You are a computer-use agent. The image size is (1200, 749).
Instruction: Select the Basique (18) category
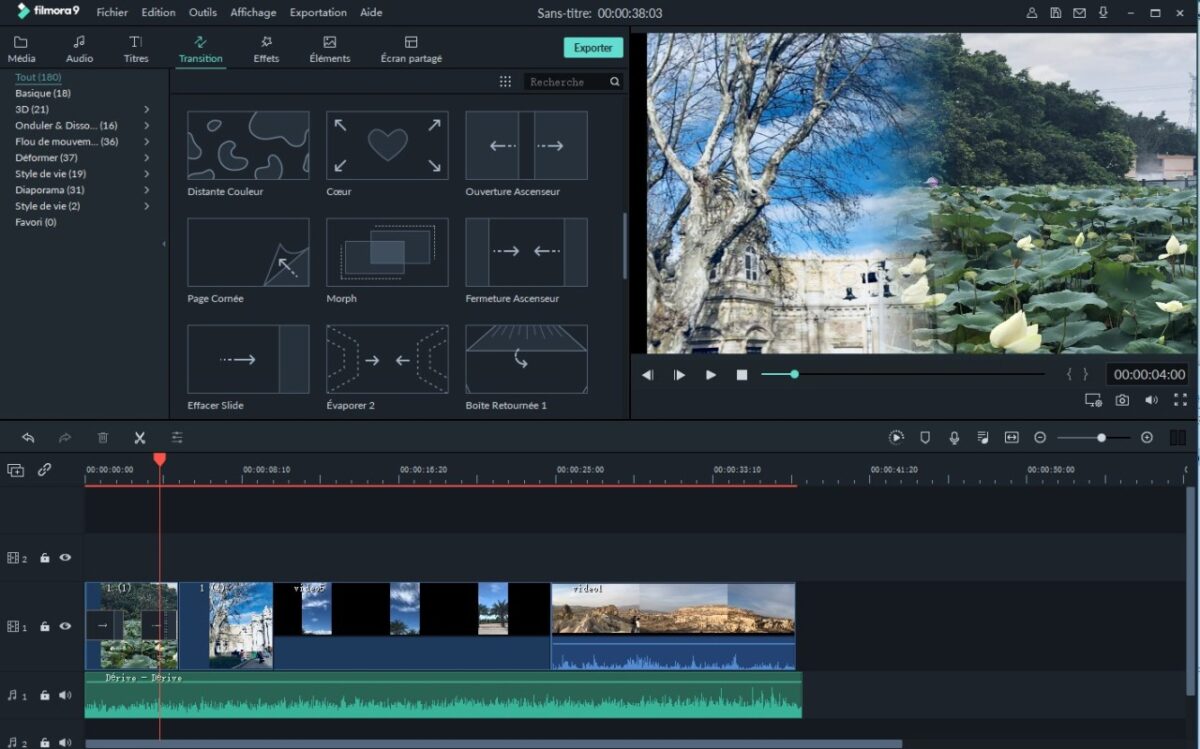click(x=43, y=93)
